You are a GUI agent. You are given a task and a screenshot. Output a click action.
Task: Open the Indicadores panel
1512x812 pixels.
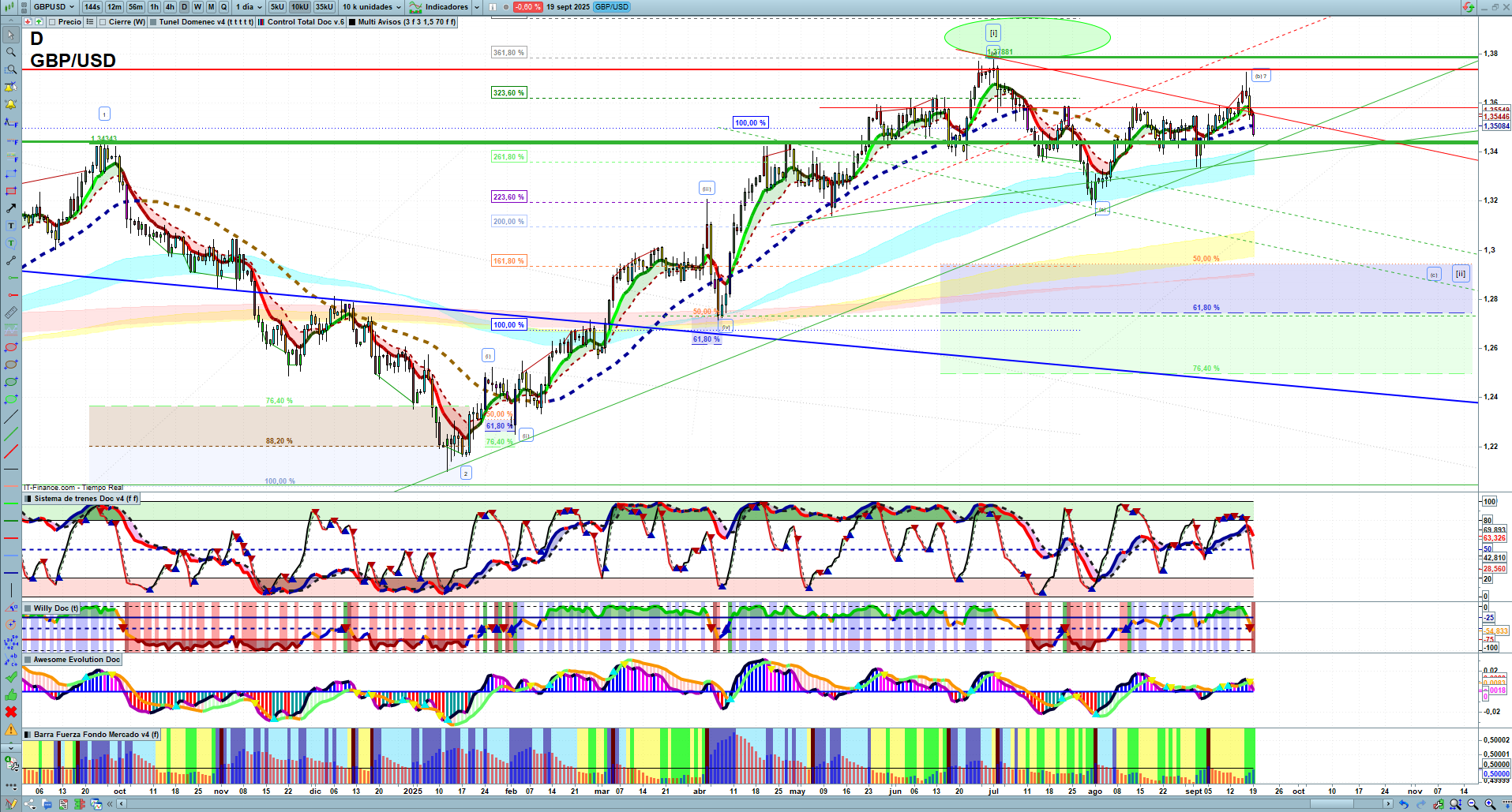(445, 7)
